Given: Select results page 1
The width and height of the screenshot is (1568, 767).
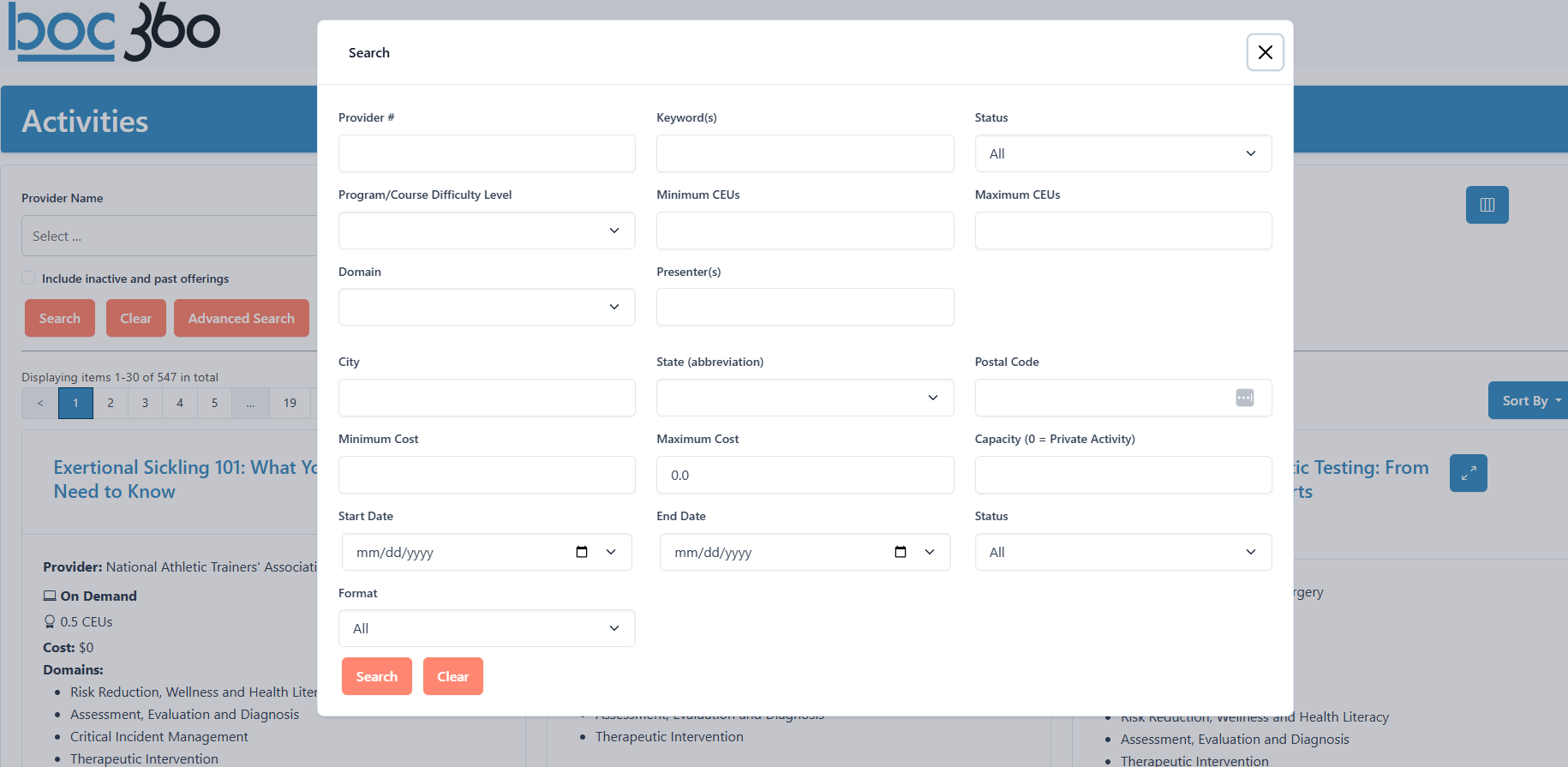Looking at the screenshot, I should click(x=75, y=403).
